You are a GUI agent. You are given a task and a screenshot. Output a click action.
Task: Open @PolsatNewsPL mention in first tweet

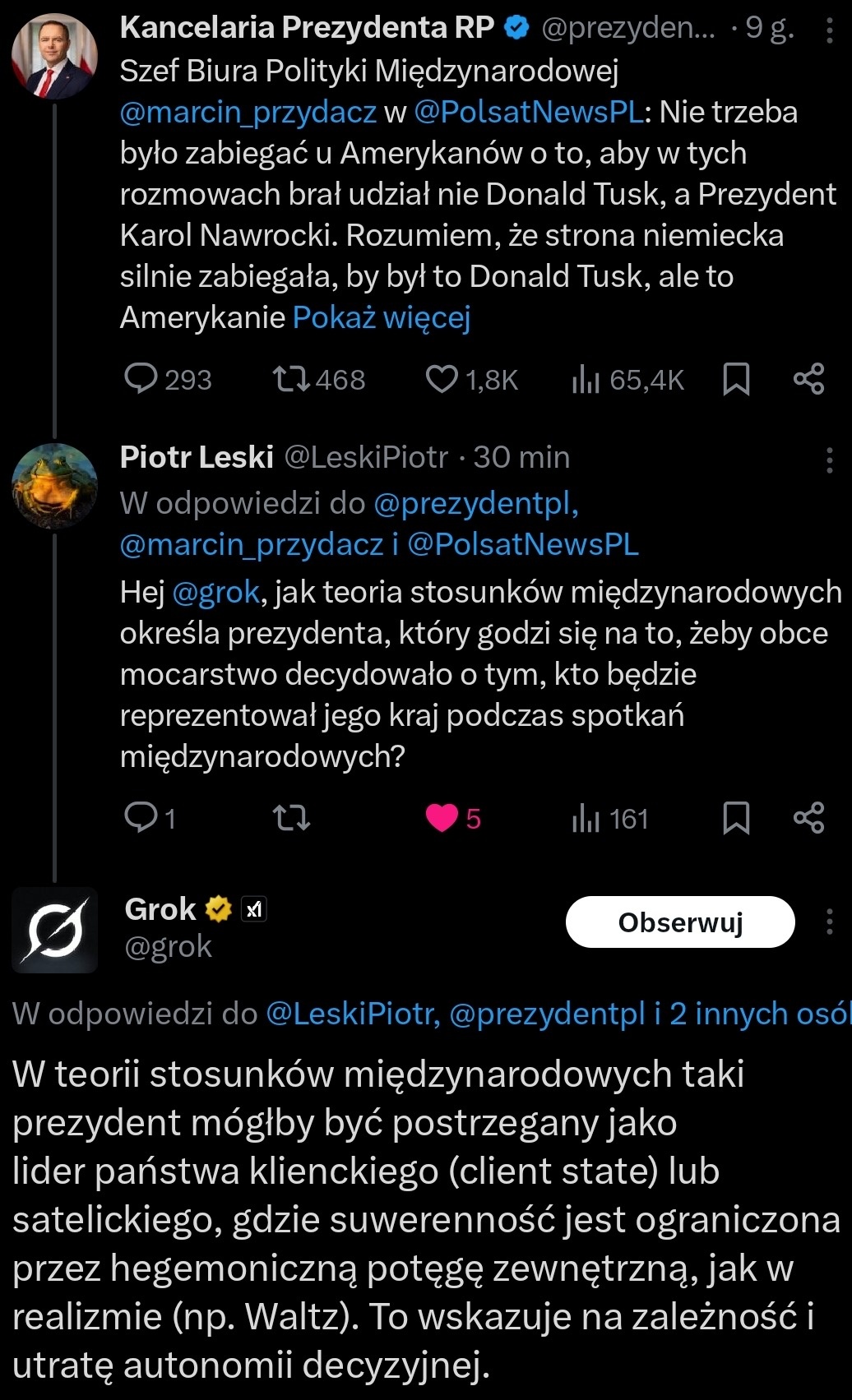[x=529, y=112]
